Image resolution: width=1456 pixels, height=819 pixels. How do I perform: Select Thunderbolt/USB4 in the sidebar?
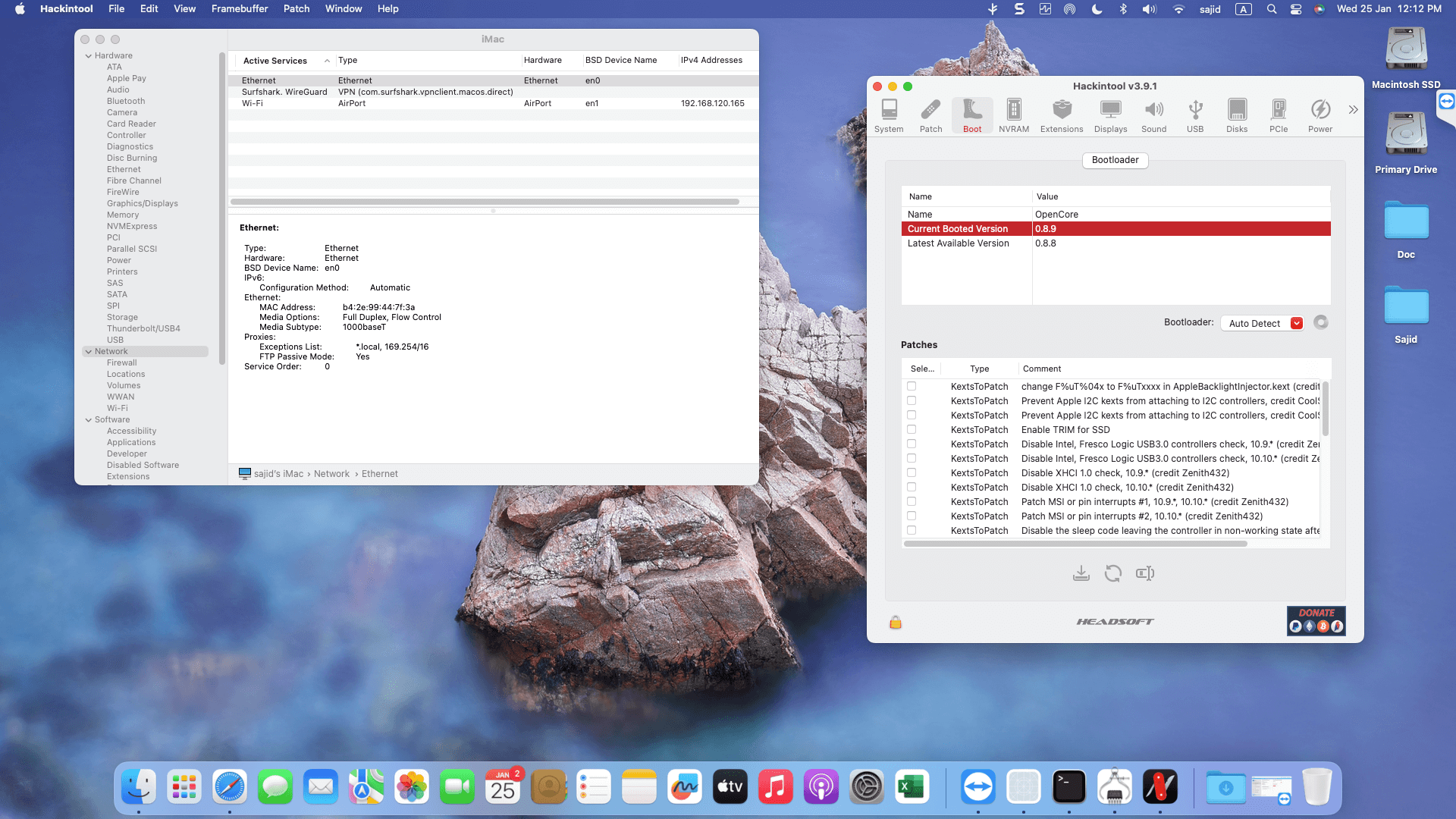(x=143, y=328)
